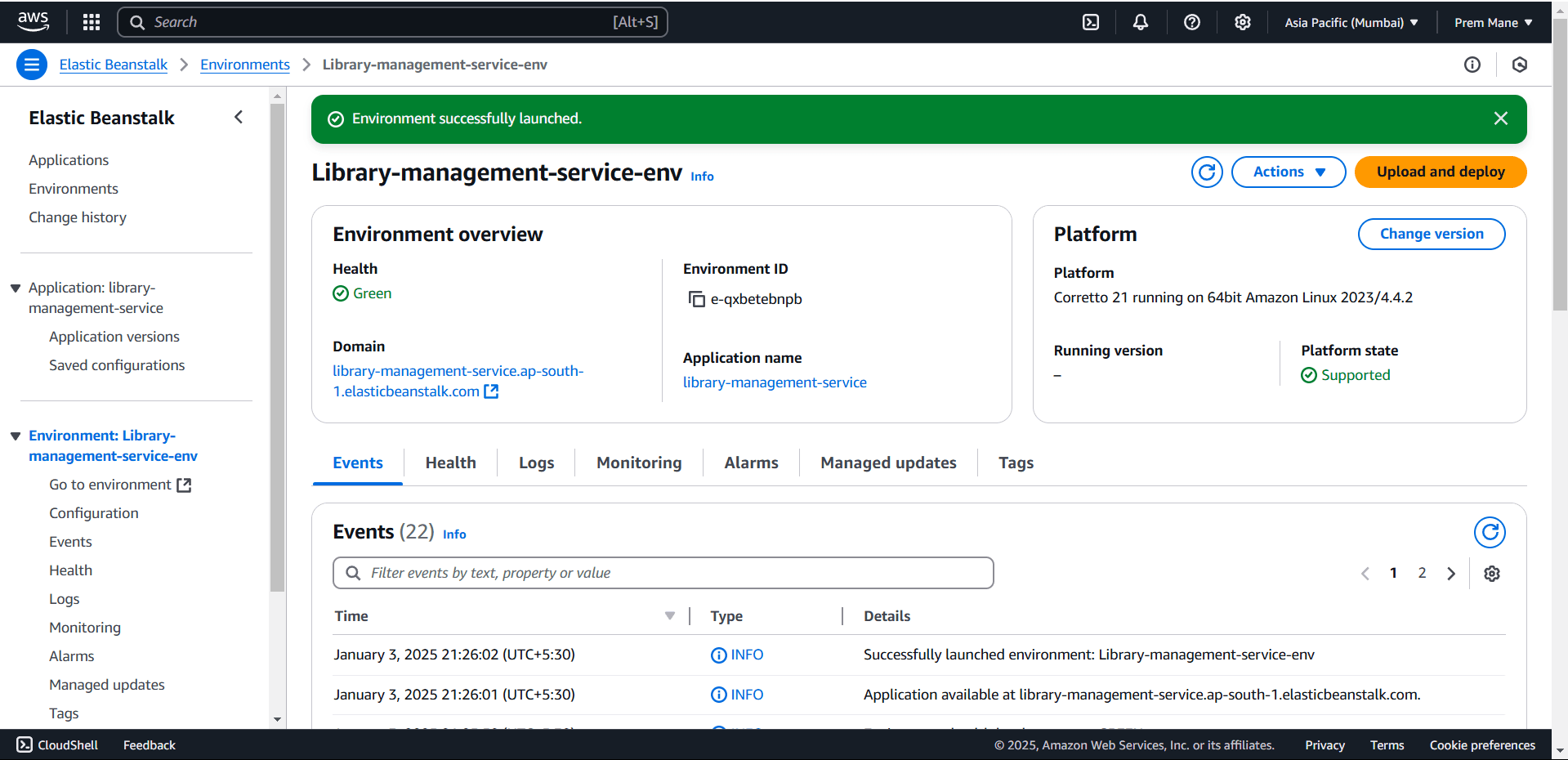Refresh the Events list
This screenshot has height=760, width=1568.
[x=1490, y=532]
